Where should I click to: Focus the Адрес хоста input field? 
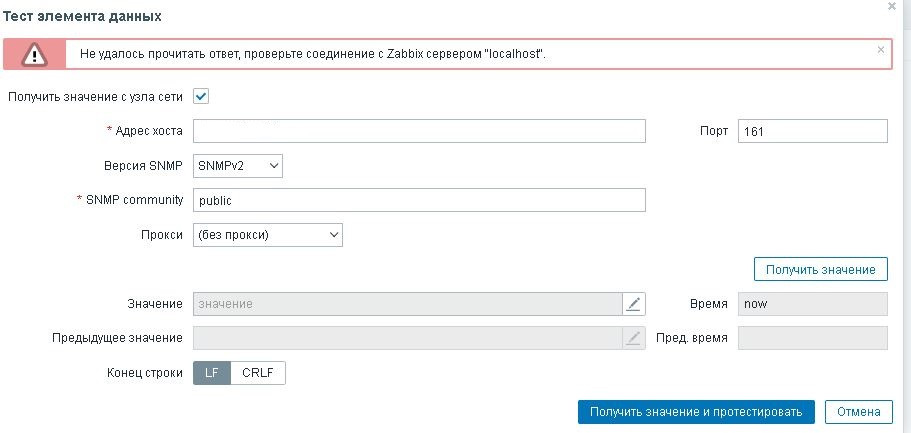(419, 131)
